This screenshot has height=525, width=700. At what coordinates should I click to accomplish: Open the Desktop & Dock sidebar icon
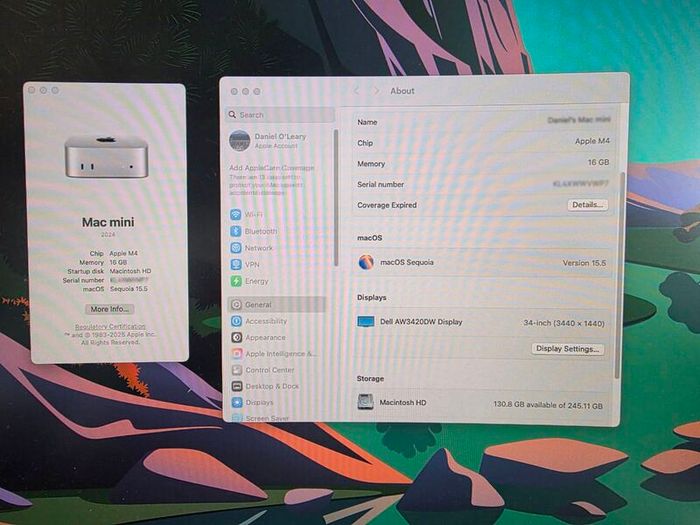tap(237, 386)
